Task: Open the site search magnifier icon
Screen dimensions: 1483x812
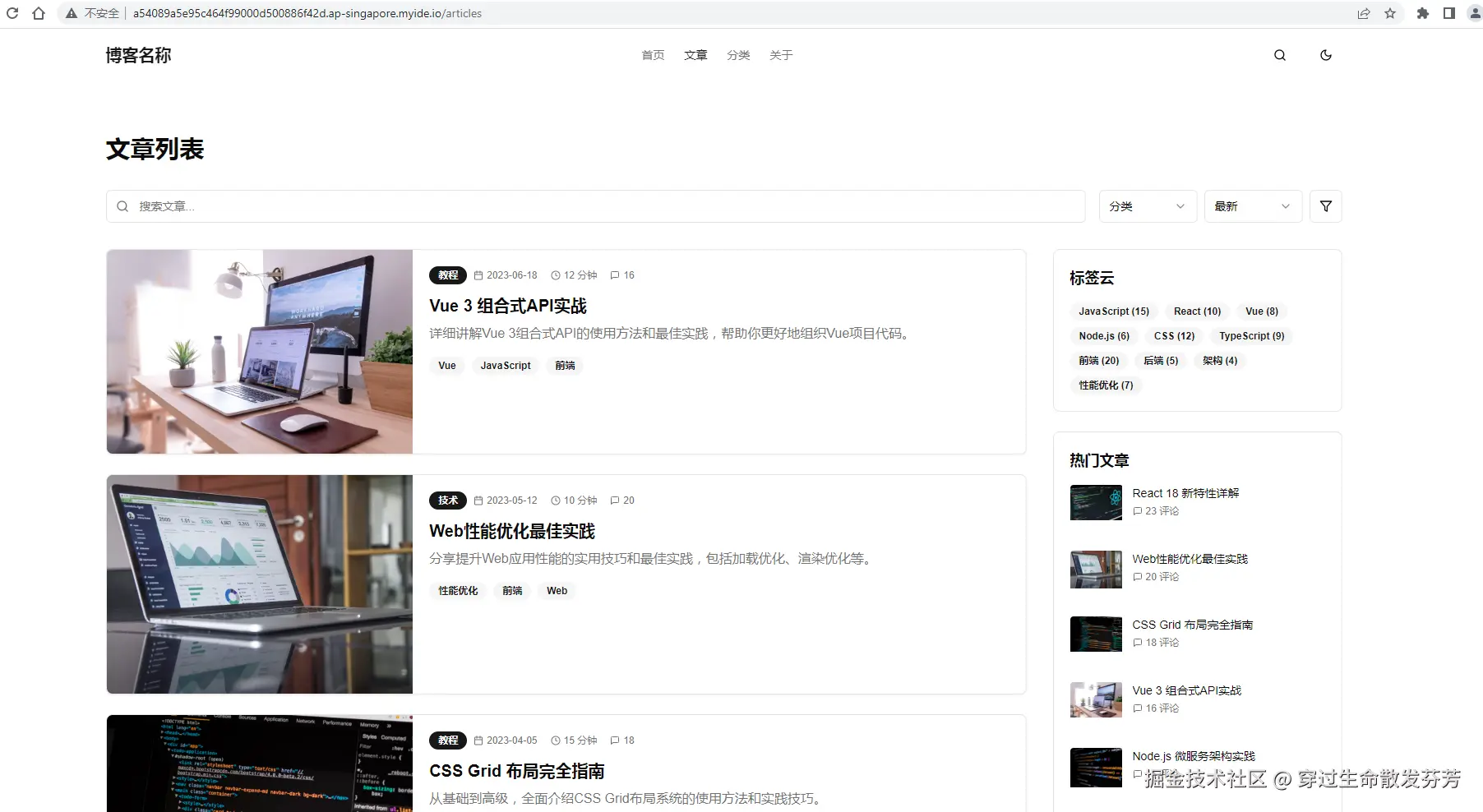Action: 1279,55
